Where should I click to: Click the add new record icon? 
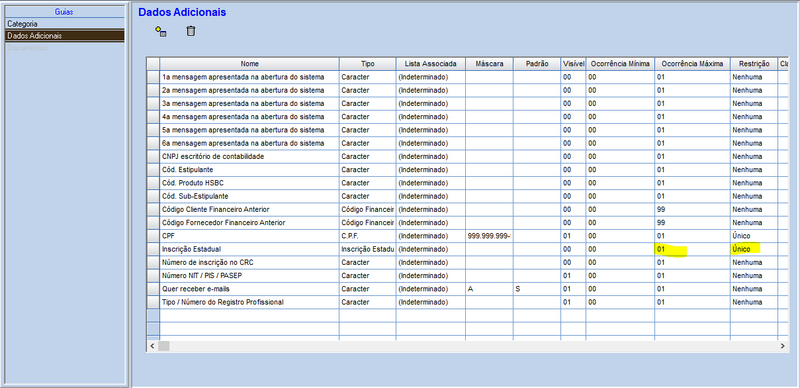(161, 32)
